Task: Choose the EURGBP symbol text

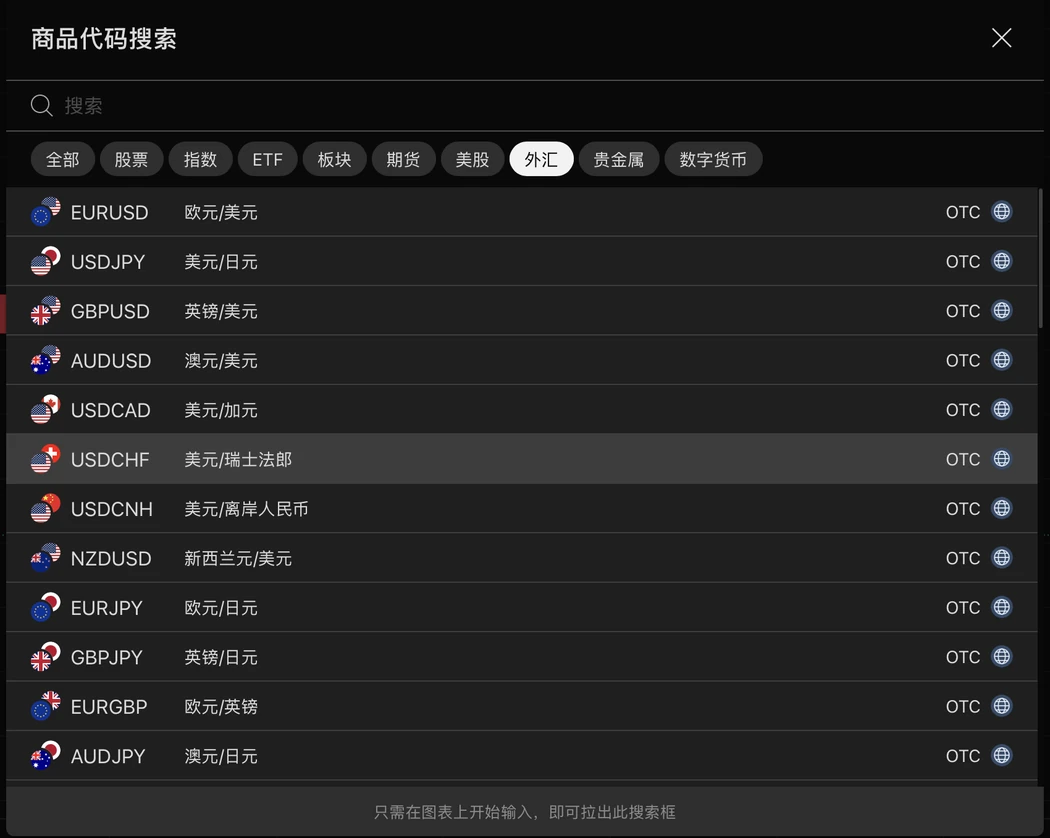Action: [108, 707]
